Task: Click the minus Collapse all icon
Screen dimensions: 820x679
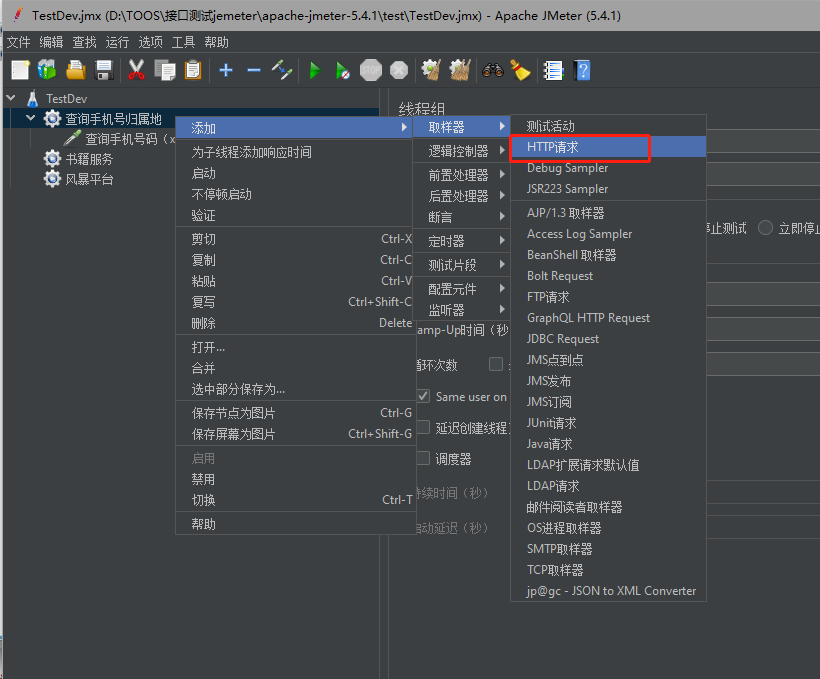Action: (254, 70)
